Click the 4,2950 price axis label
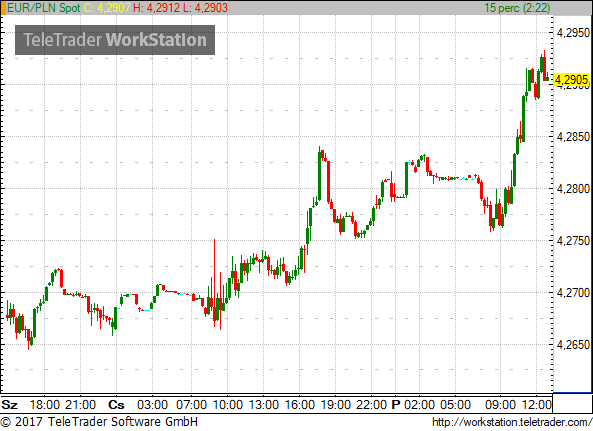This screenshot has width=593, height=431. tap(573, 33)
